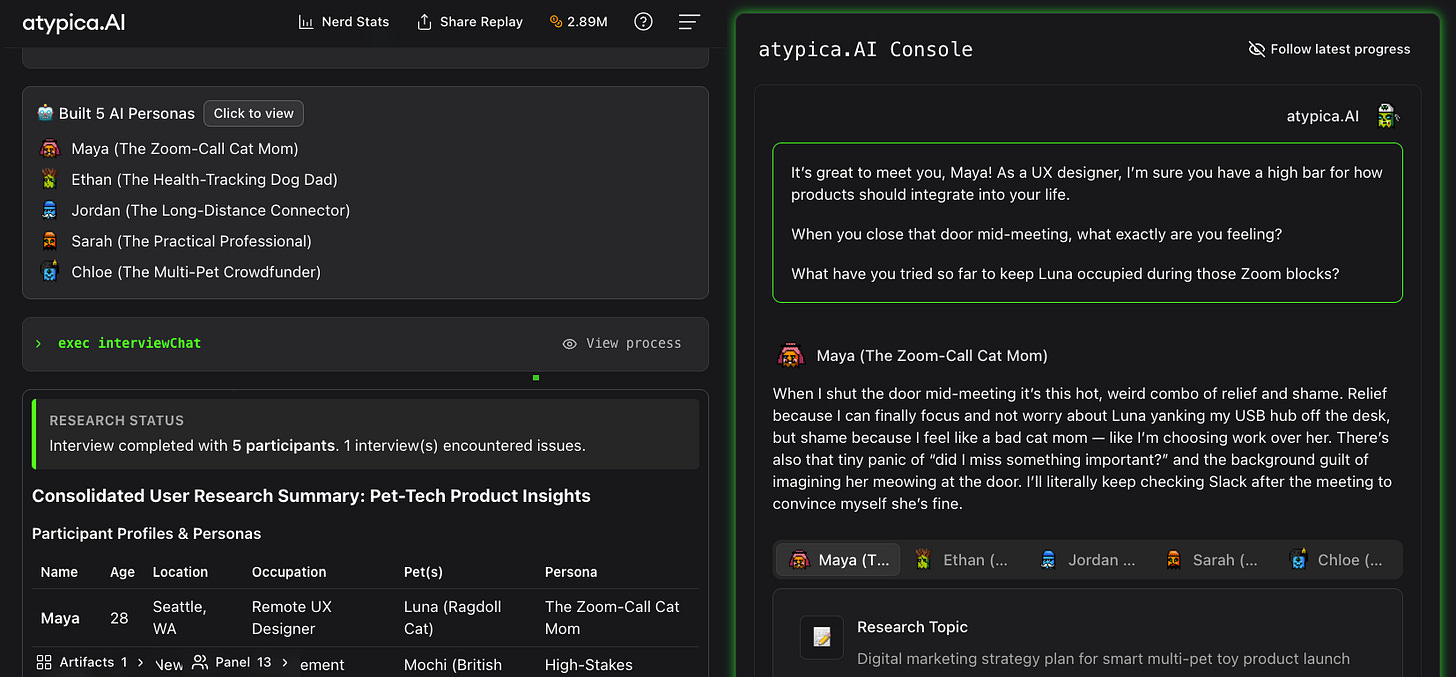Click the Remote UX Designer cell
The width and height of the screenshot is (1456, 677).
pos(292,618)
